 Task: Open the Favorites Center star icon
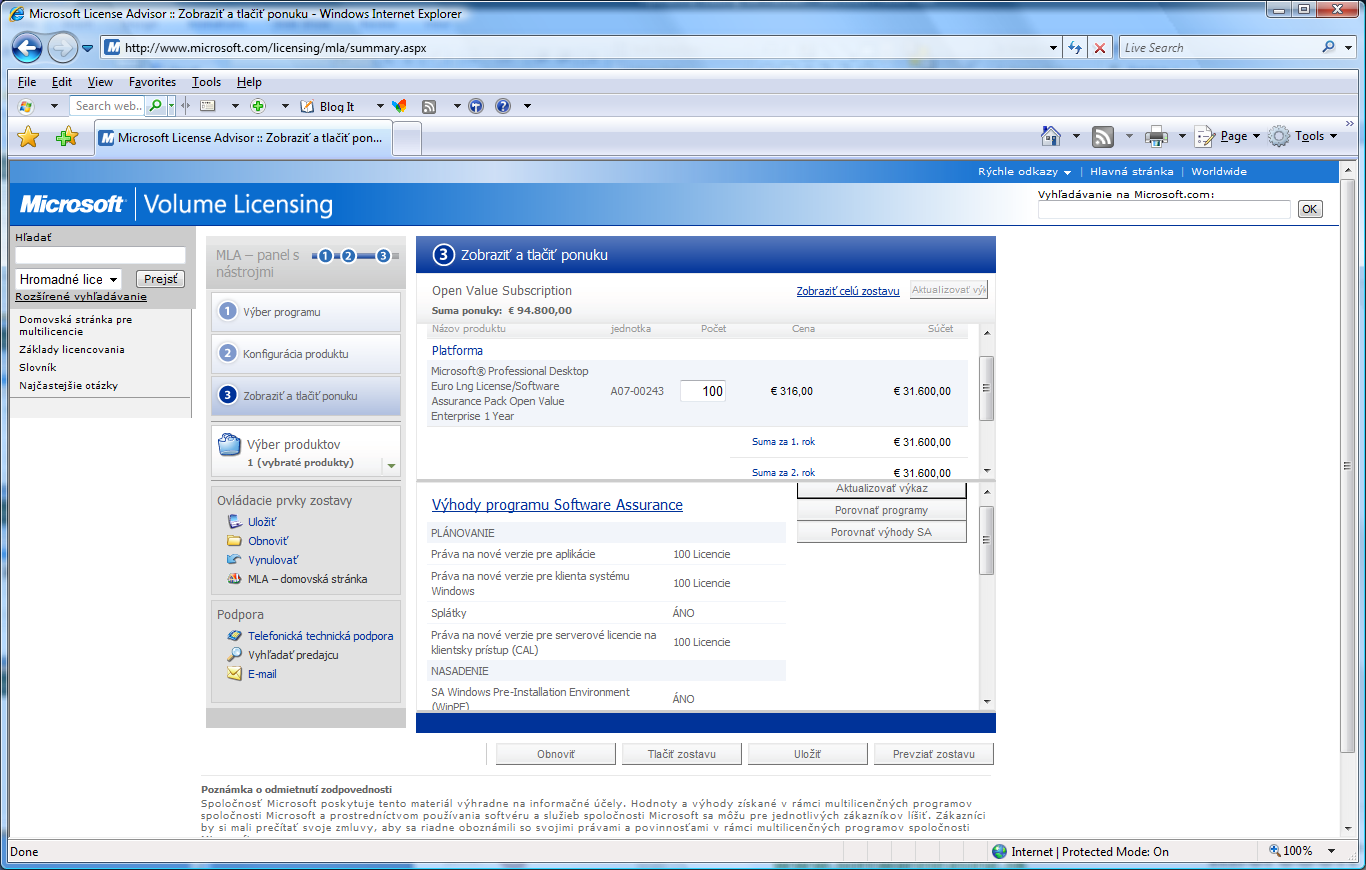[28, 137]
